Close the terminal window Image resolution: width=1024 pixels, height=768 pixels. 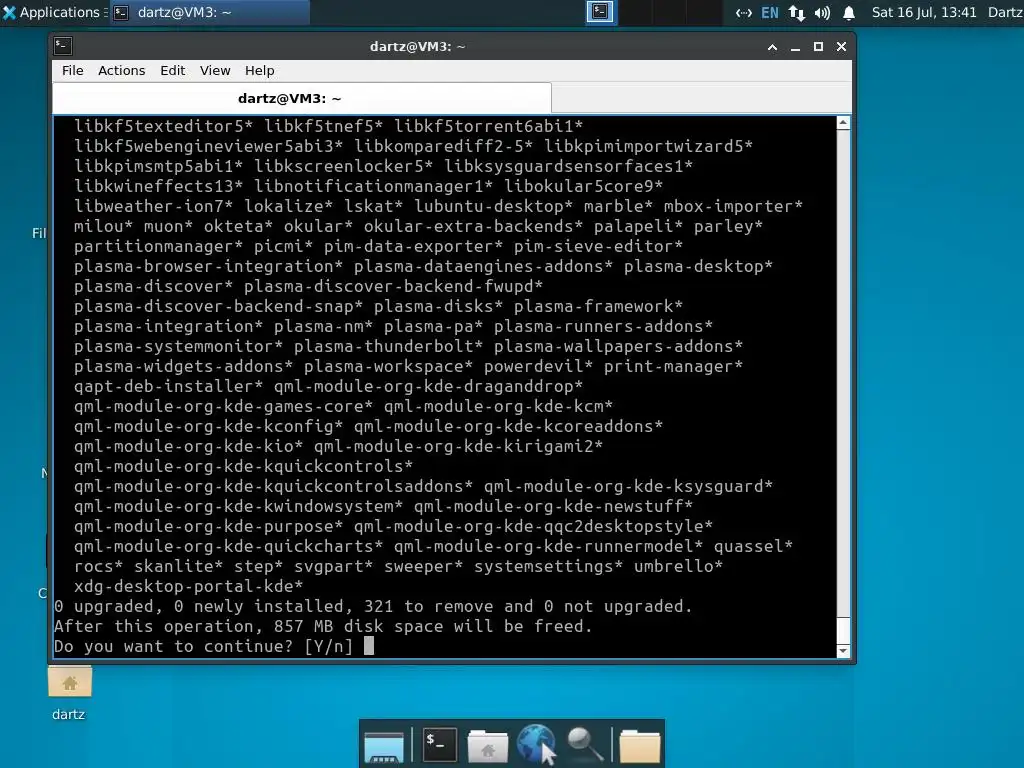[841, 47]
